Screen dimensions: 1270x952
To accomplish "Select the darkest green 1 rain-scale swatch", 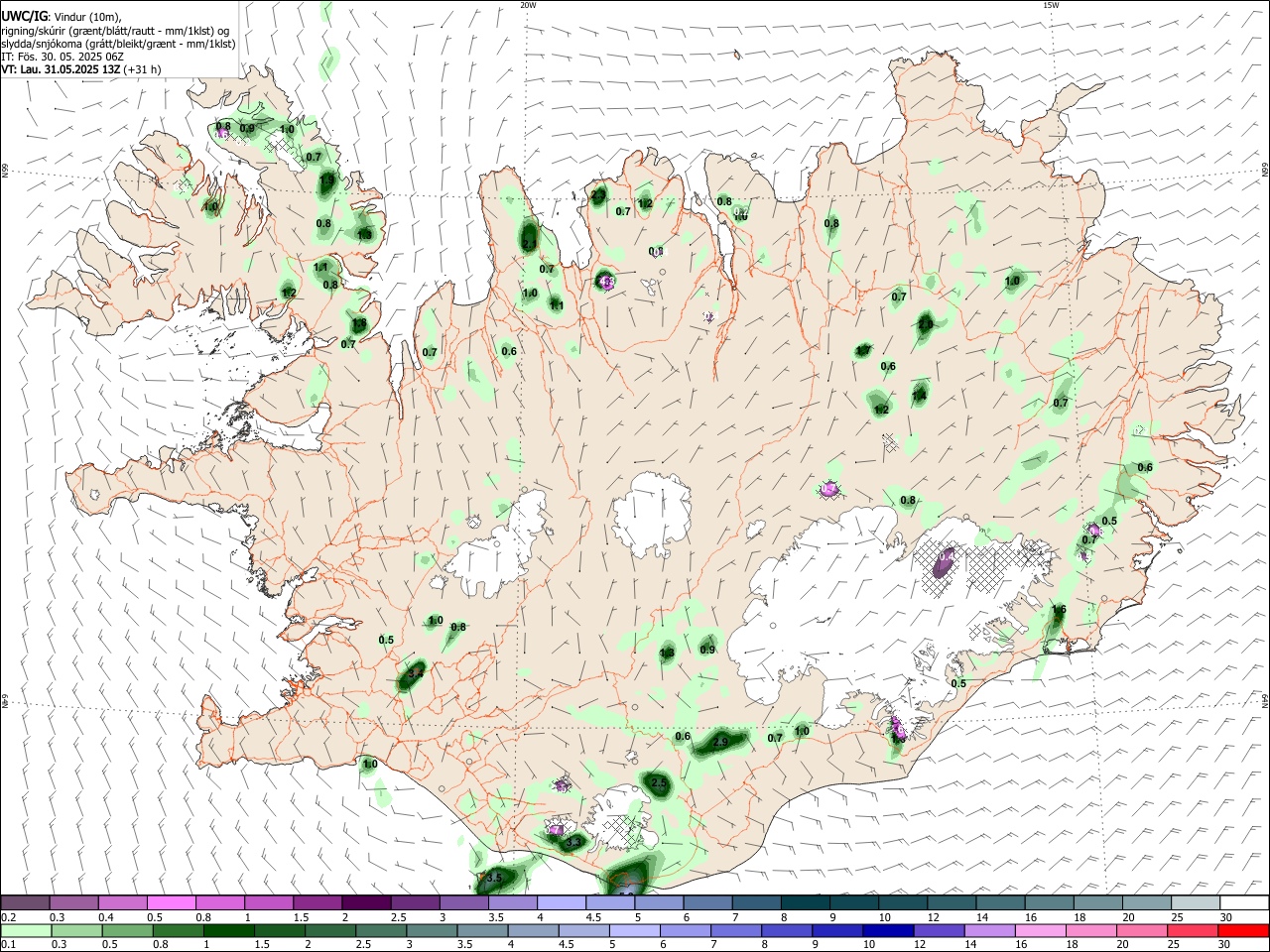I will (228, 930).
